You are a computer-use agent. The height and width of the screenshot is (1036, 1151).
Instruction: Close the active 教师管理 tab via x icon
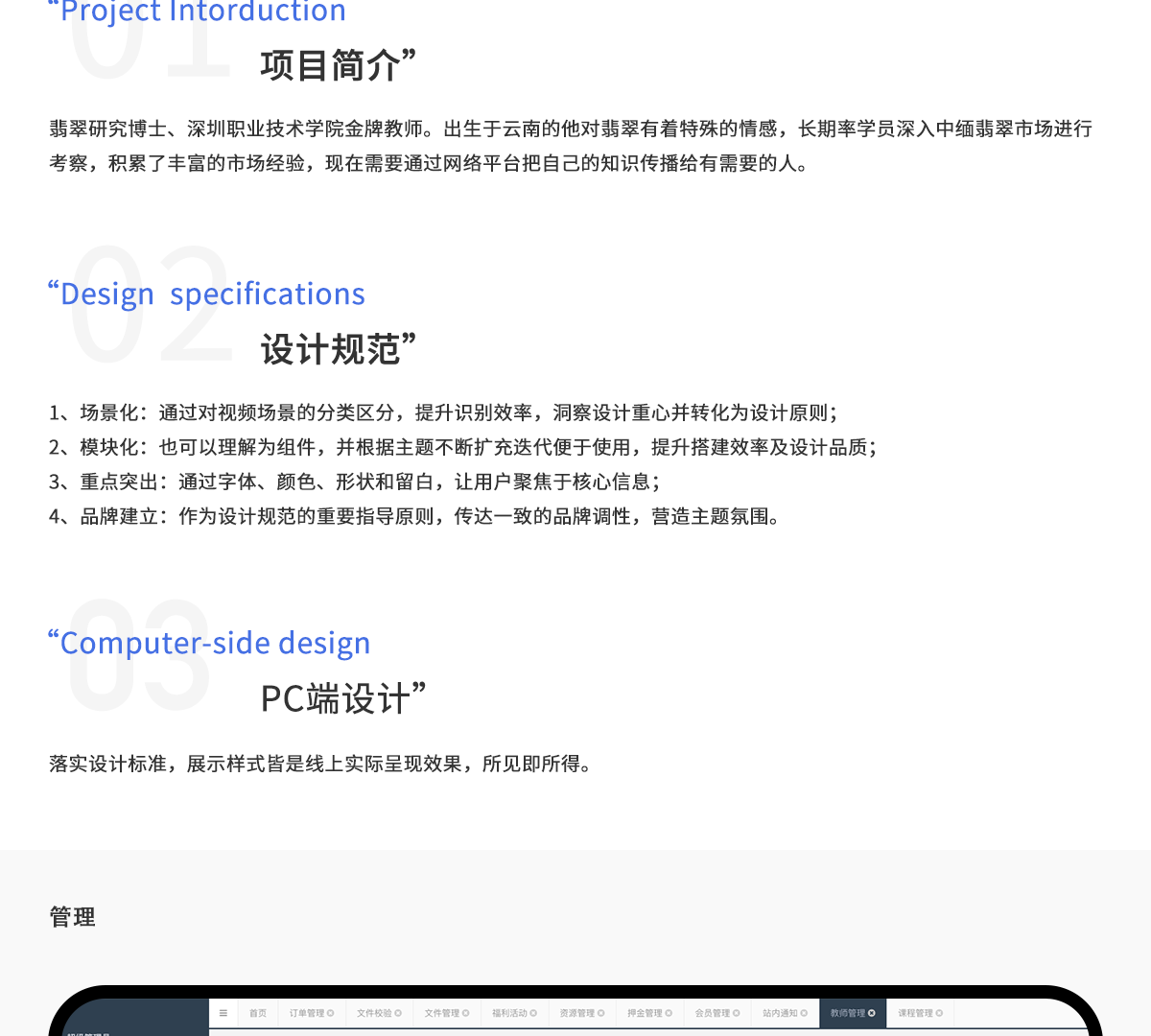[872, 1013]
